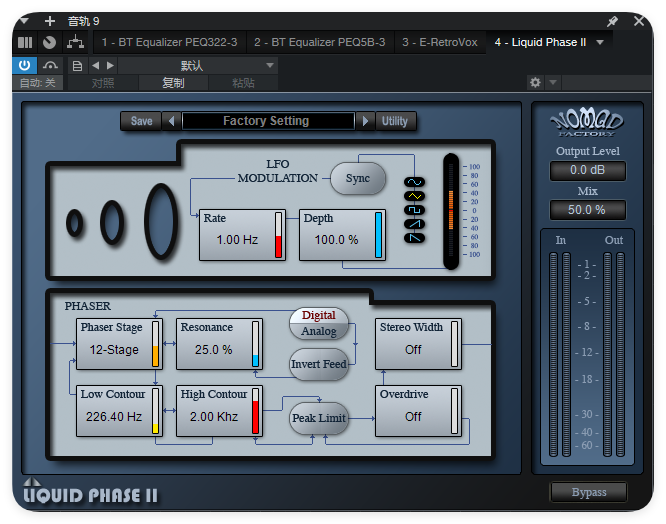The height and width of the screenshot is (524, 666).
Task: Close the plugin window with X
Action: tap(639, 21)
